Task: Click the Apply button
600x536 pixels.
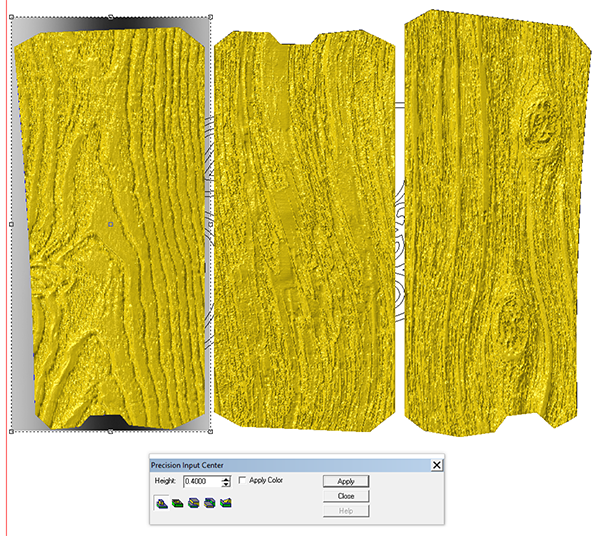Action: tap(346, 481)
